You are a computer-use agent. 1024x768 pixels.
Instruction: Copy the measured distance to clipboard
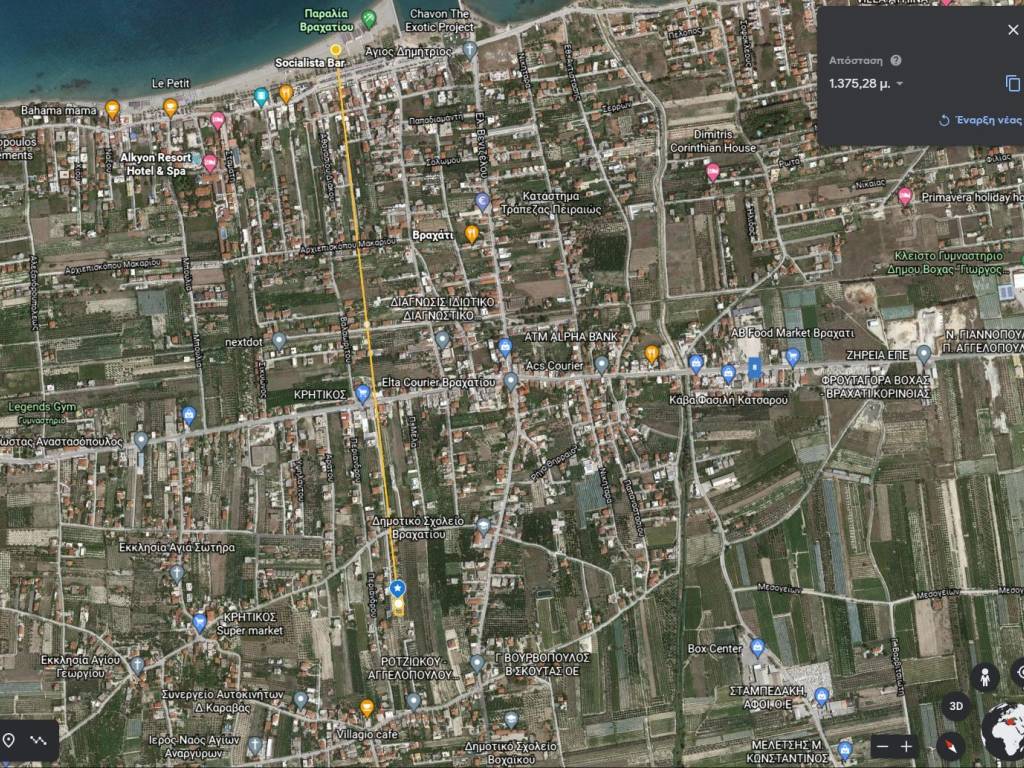click(x=1012, y=84)
